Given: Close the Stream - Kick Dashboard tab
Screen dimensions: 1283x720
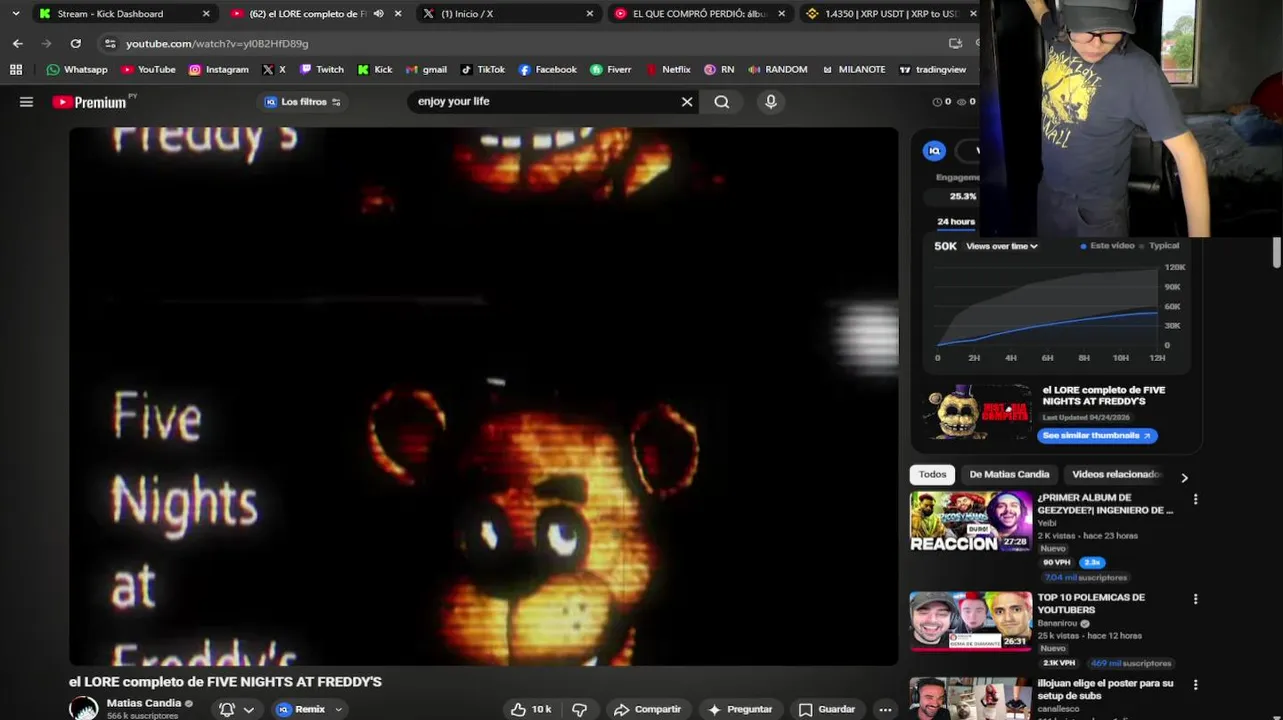Looking at the screenshot, I should tap(206, 14).
